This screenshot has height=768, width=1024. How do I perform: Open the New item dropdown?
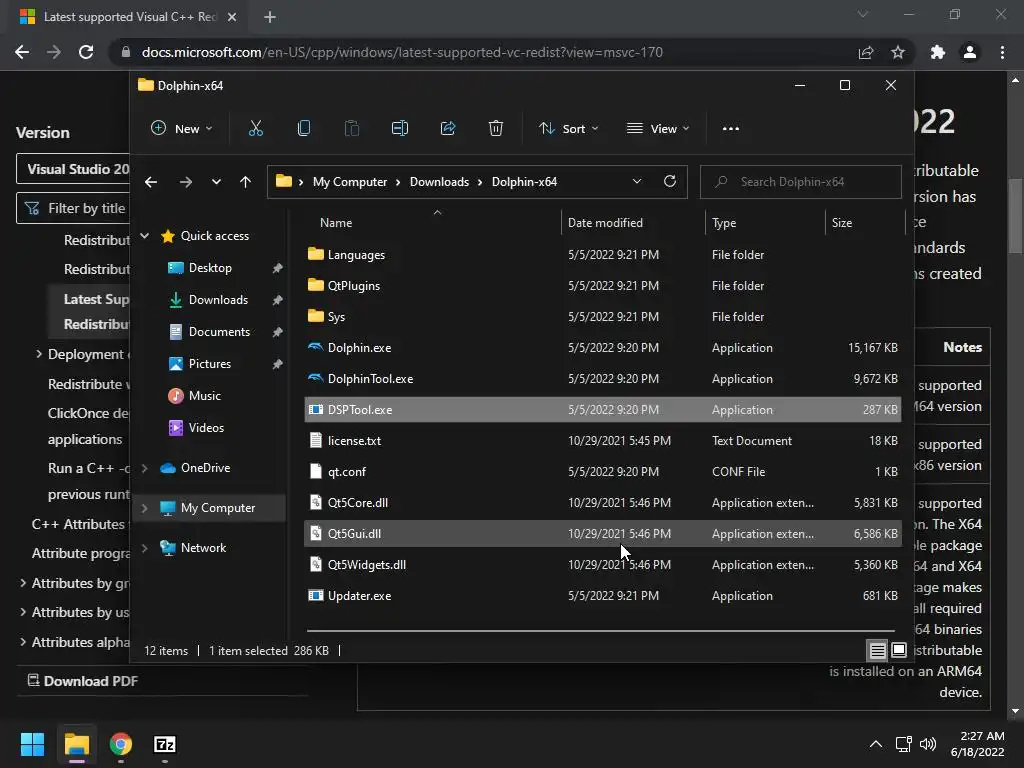click(182, 129)
